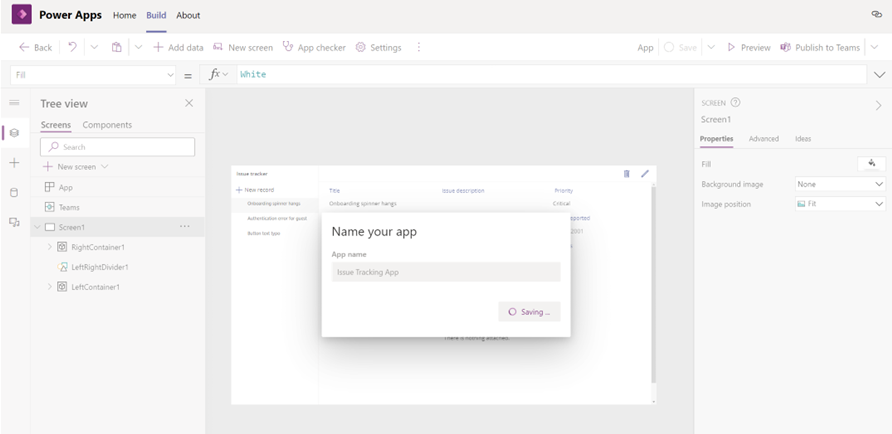
Task: Open the New screen dropdown in Tree view
Action: point(76,167)
